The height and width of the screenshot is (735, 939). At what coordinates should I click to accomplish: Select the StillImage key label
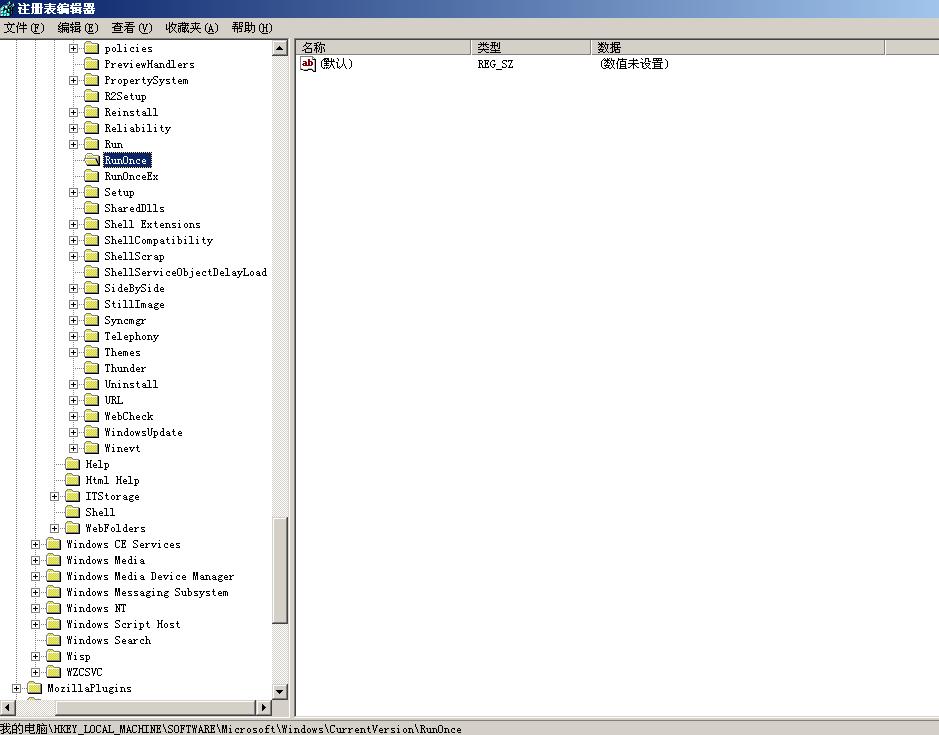coord(134,304)
